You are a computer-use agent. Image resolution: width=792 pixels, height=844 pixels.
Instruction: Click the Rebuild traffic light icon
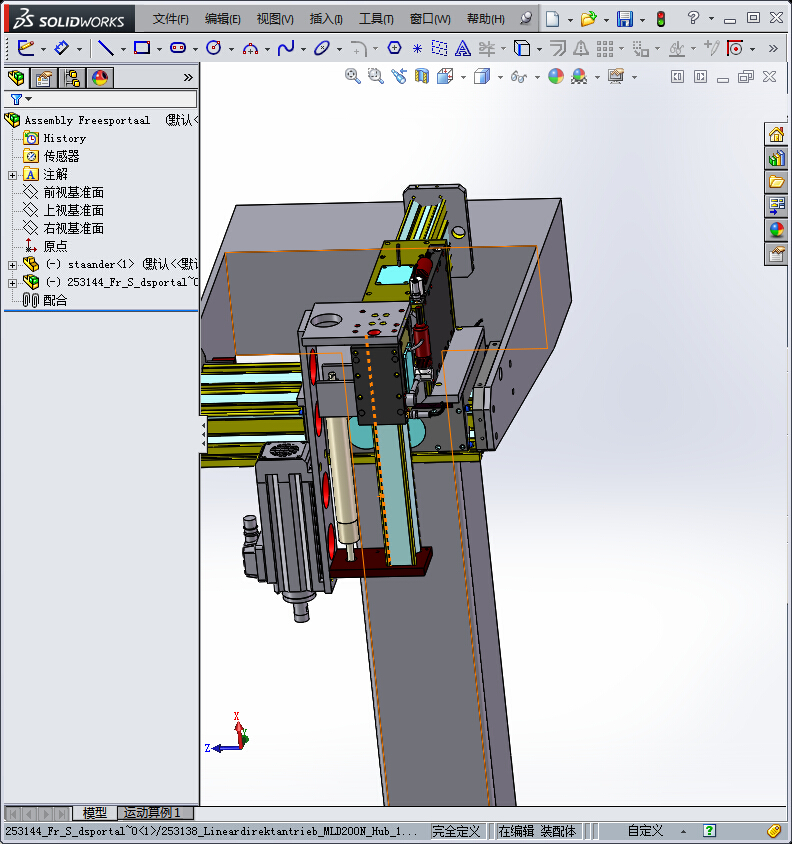pyautogui.click(x=660, y=19)
